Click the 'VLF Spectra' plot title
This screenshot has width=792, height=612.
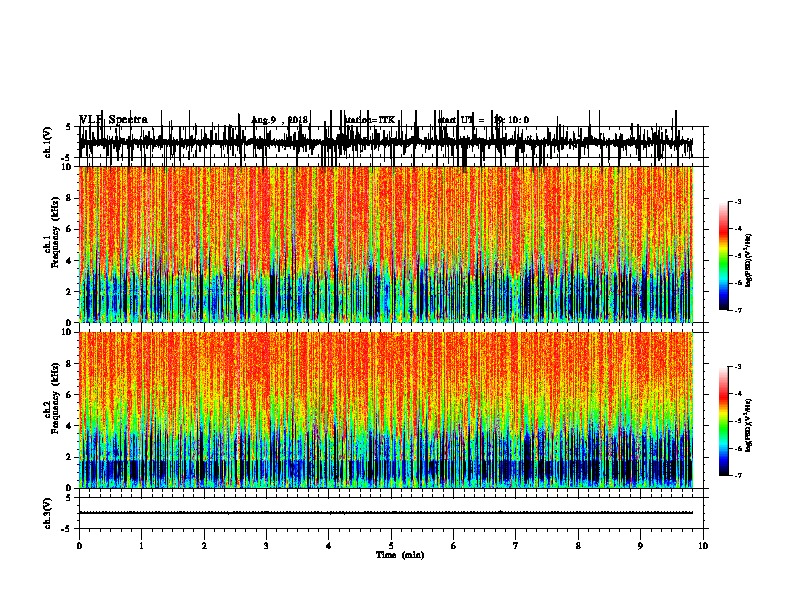click(114, 120)
